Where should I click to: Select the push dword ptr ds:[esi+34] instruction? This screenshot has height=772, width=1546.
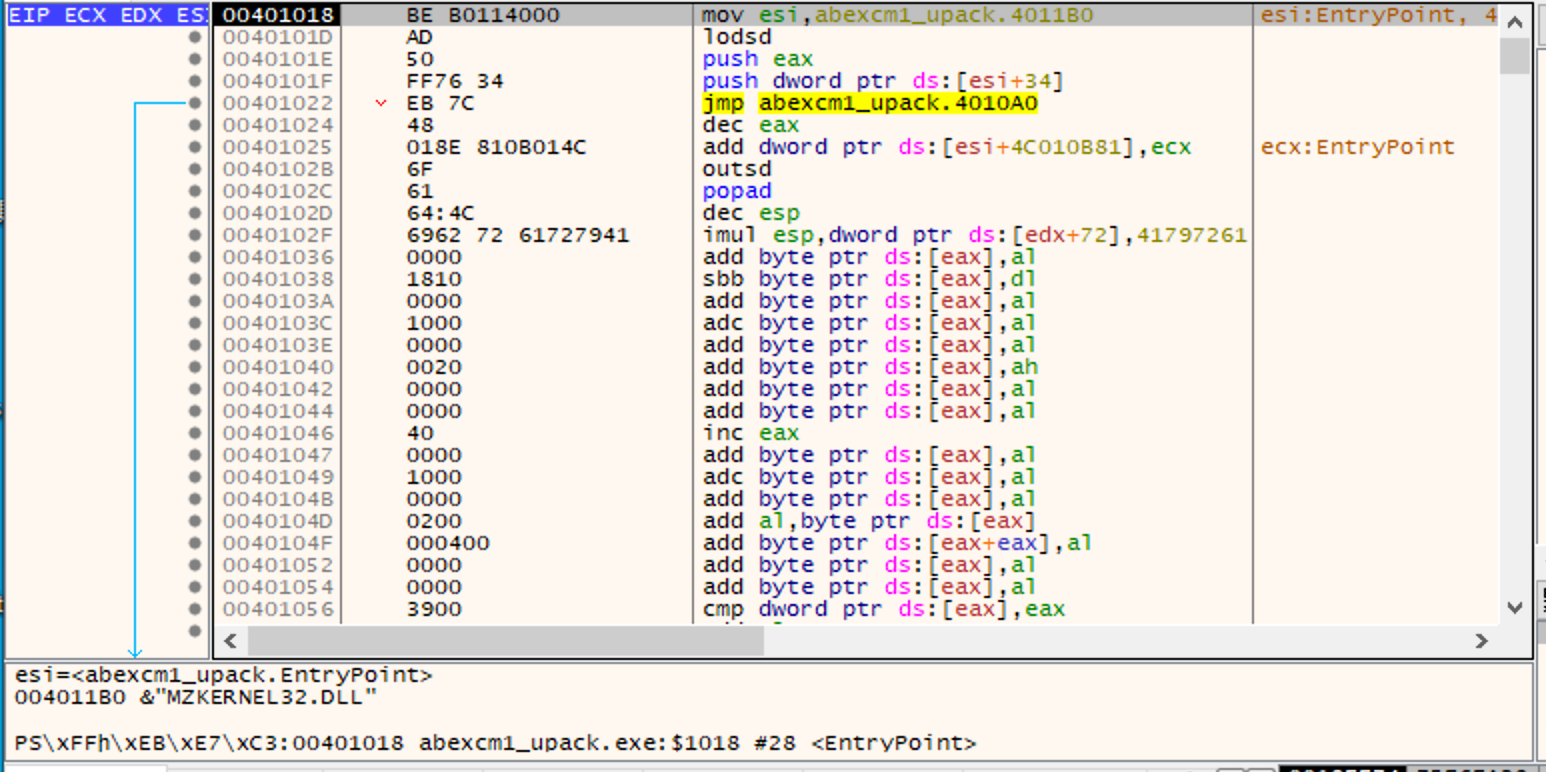pos(883,81)
